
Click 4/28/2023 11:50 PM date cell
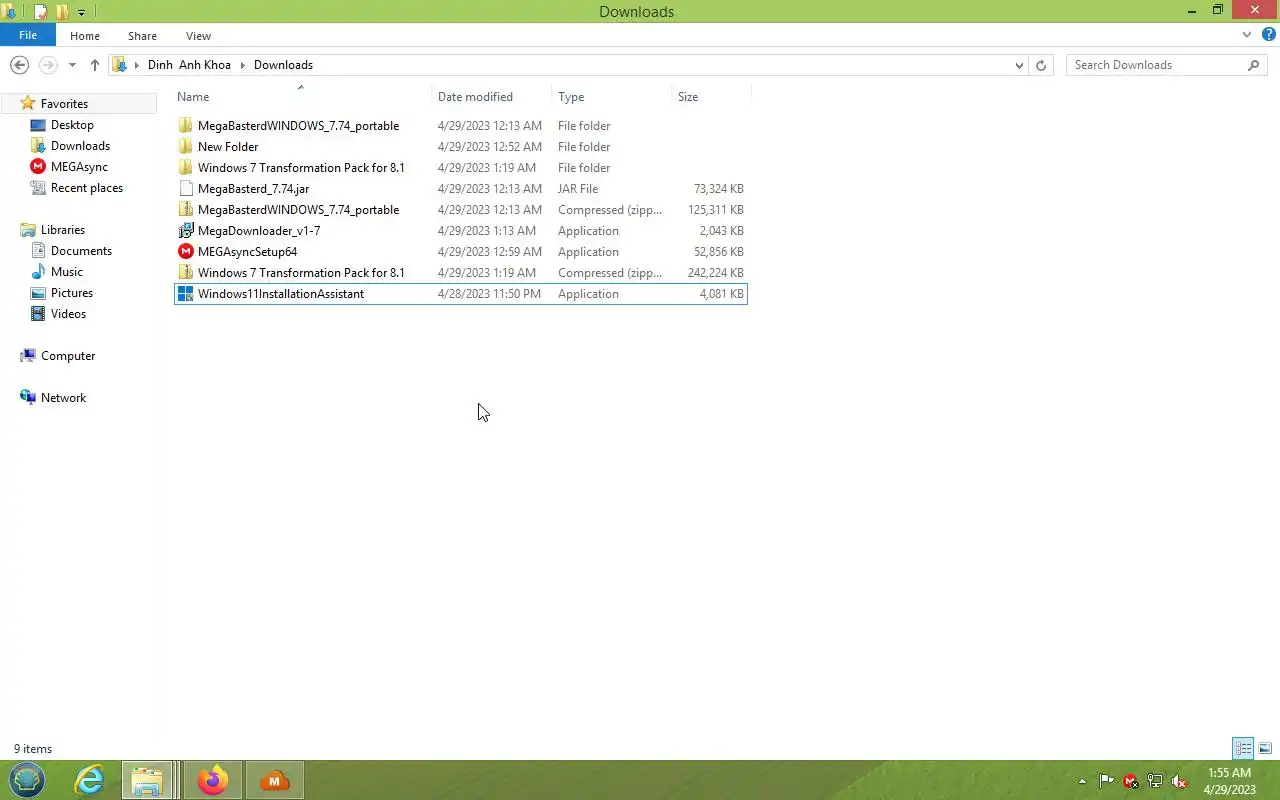pos(489,294)
